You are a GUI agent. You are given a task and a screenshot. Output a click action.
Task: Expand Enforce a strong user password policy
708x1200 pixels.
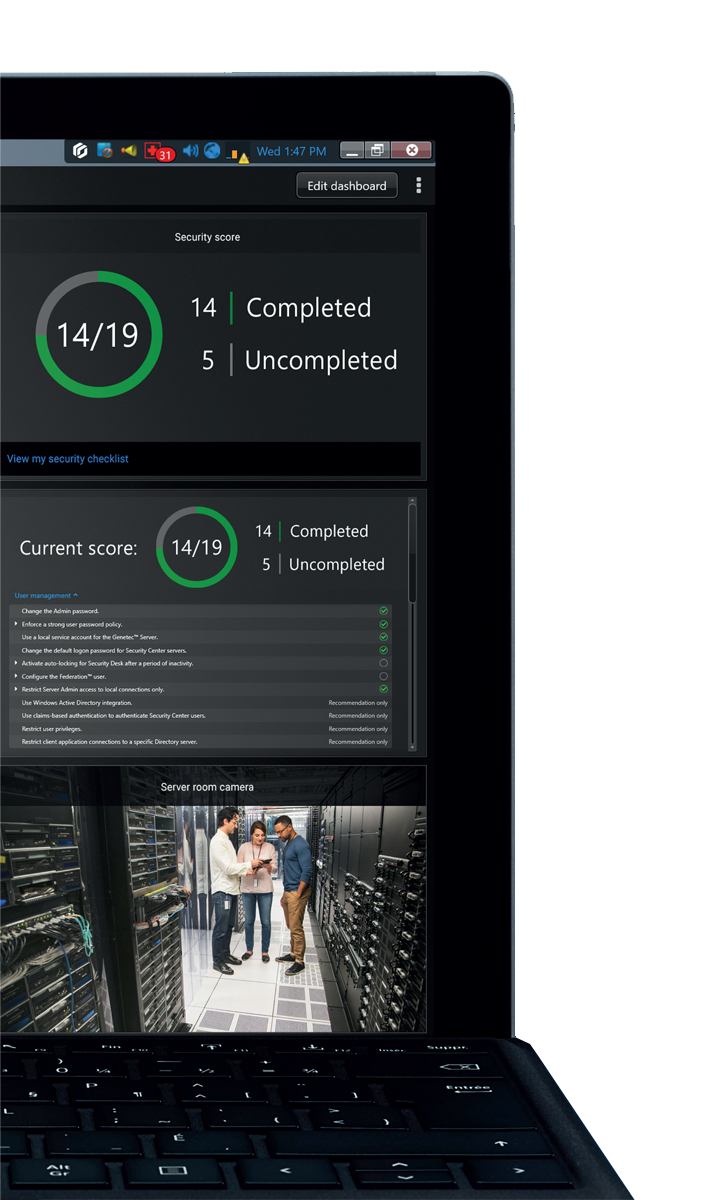pos(16,624)
